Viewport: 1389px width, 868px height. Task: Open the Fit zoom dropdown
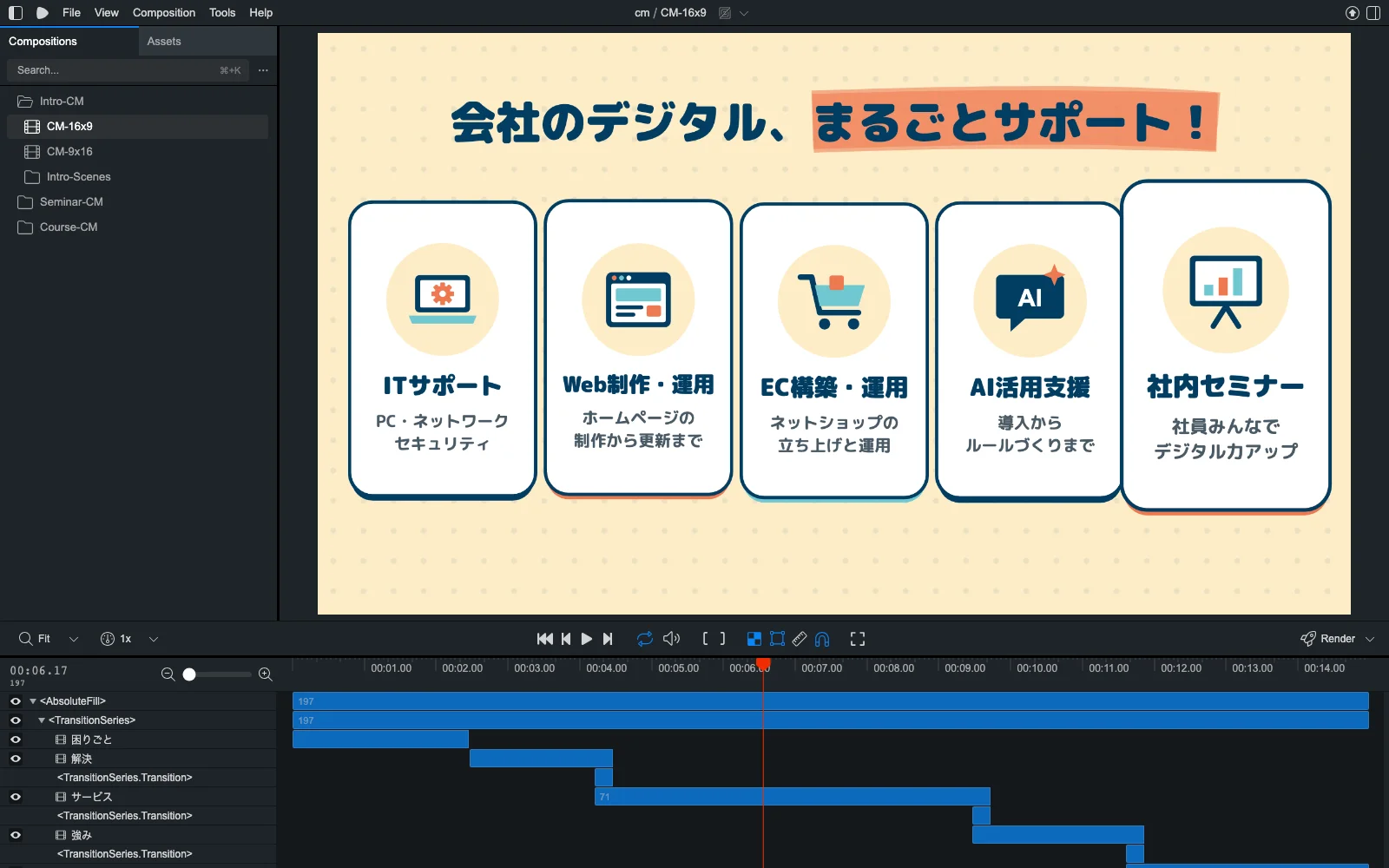point(49,639)
